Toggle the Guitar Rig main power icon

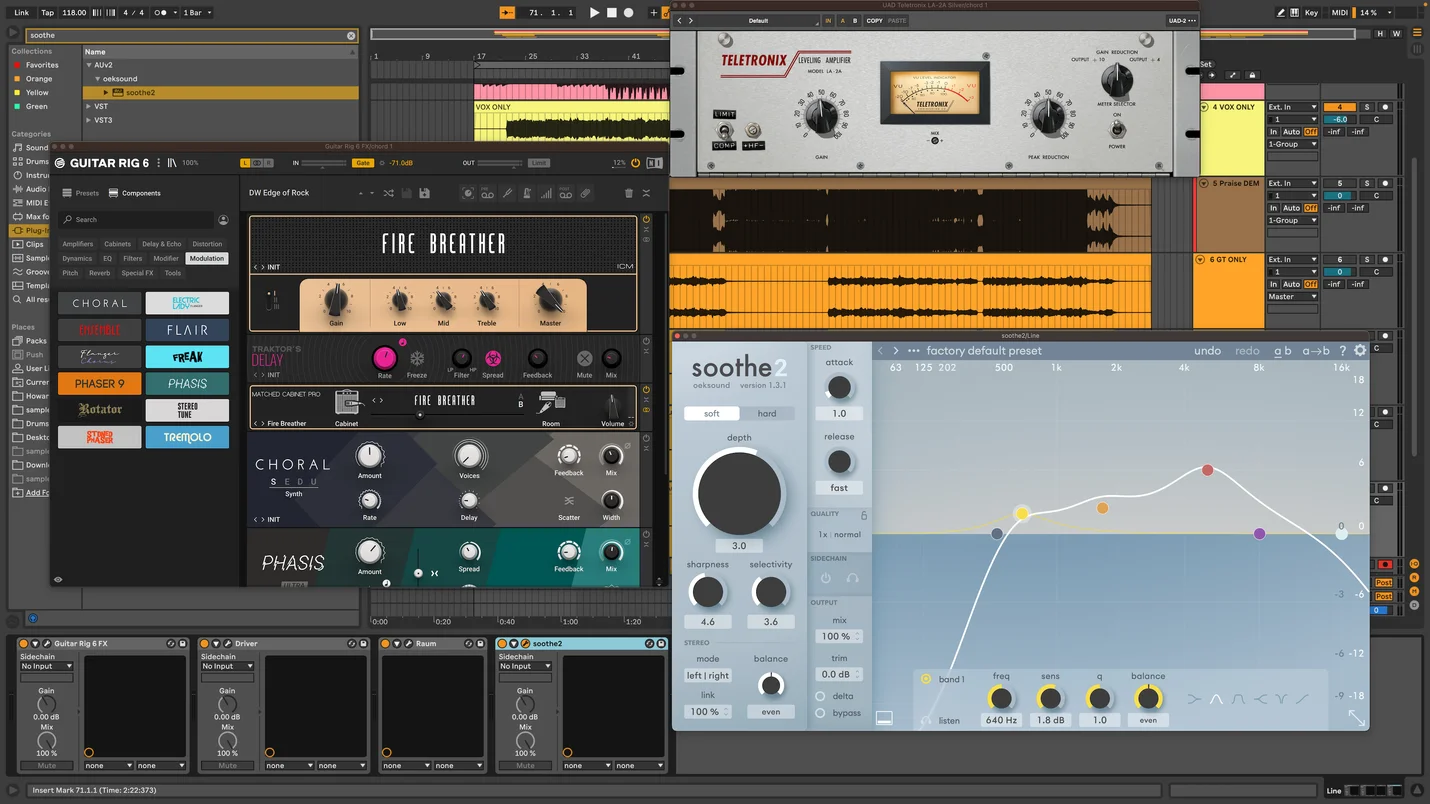click(636, 163)
